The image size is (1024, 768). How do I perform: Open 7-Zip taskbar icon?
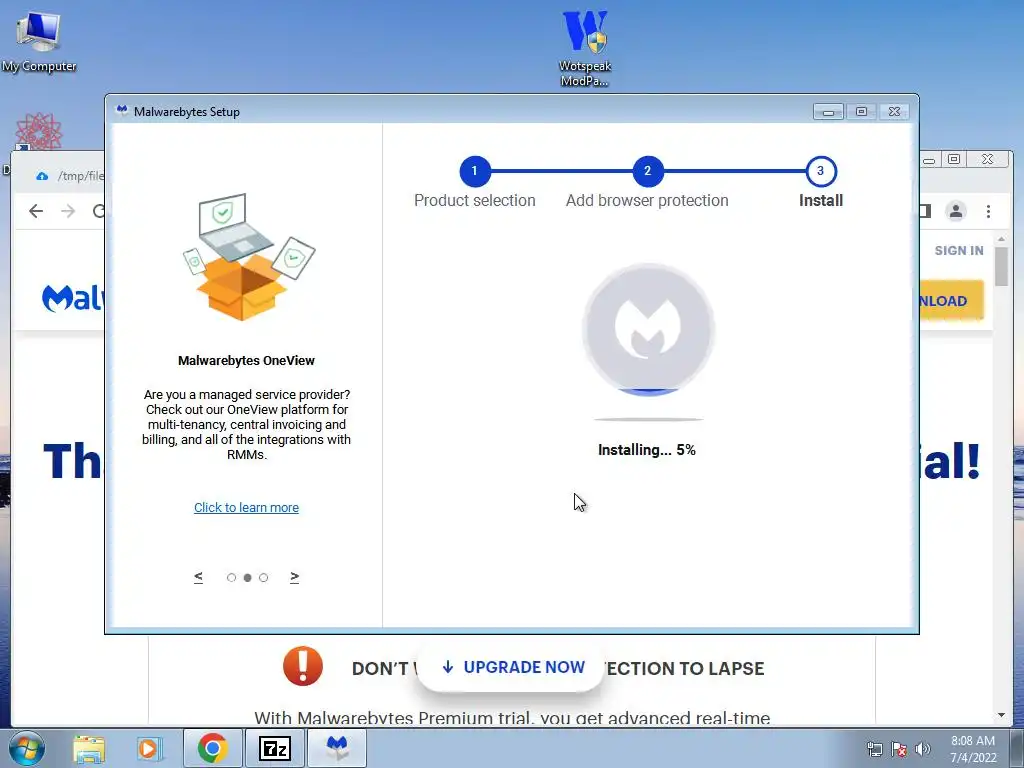click(x=274, y=748)
